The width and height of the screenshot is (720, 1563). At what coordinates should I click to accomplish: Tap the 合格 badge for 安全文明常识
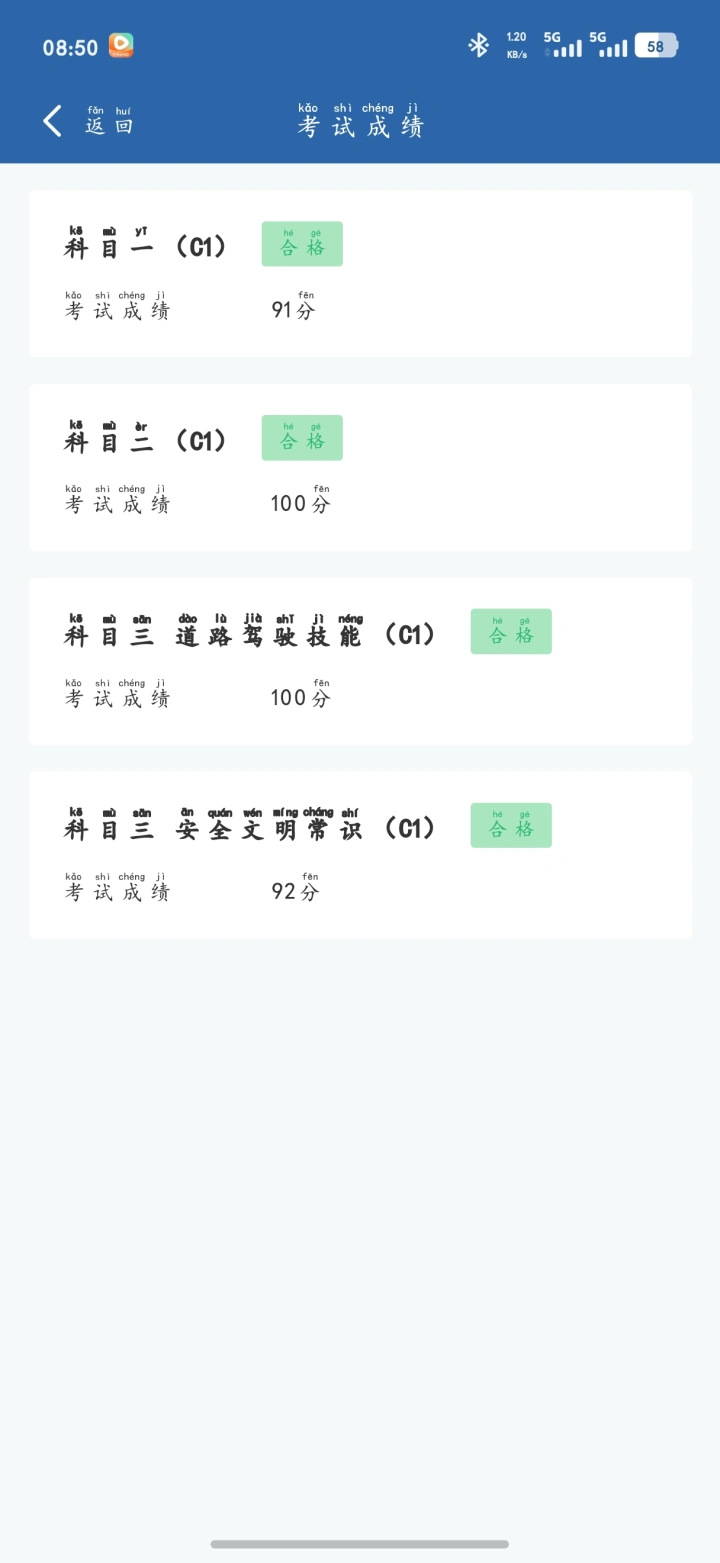(x=511, y=826)
